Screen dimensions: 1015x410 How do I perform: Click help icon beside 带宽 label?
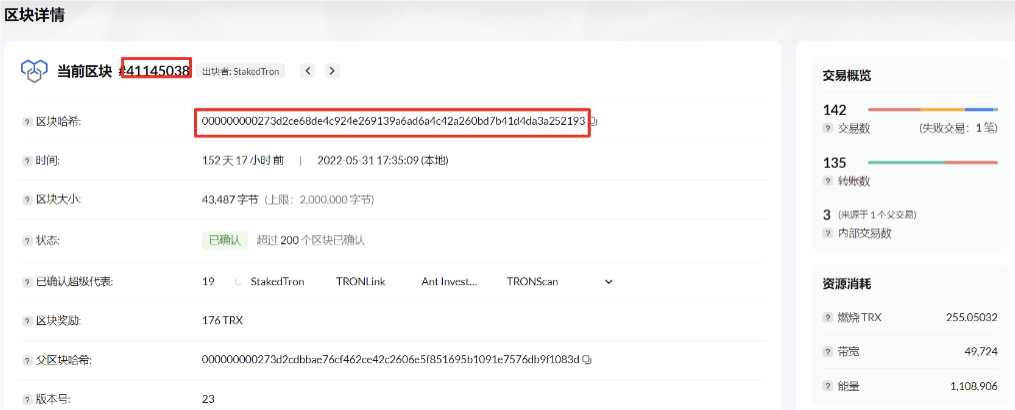point(828,352)
